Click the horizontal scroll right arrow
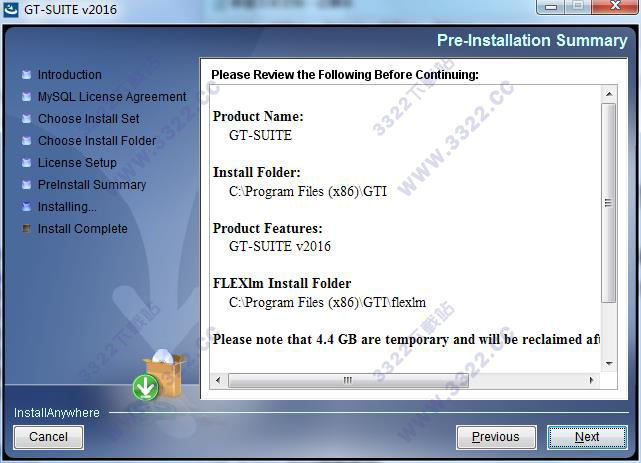Screen dimensions: 641x463 pos(591,380)
